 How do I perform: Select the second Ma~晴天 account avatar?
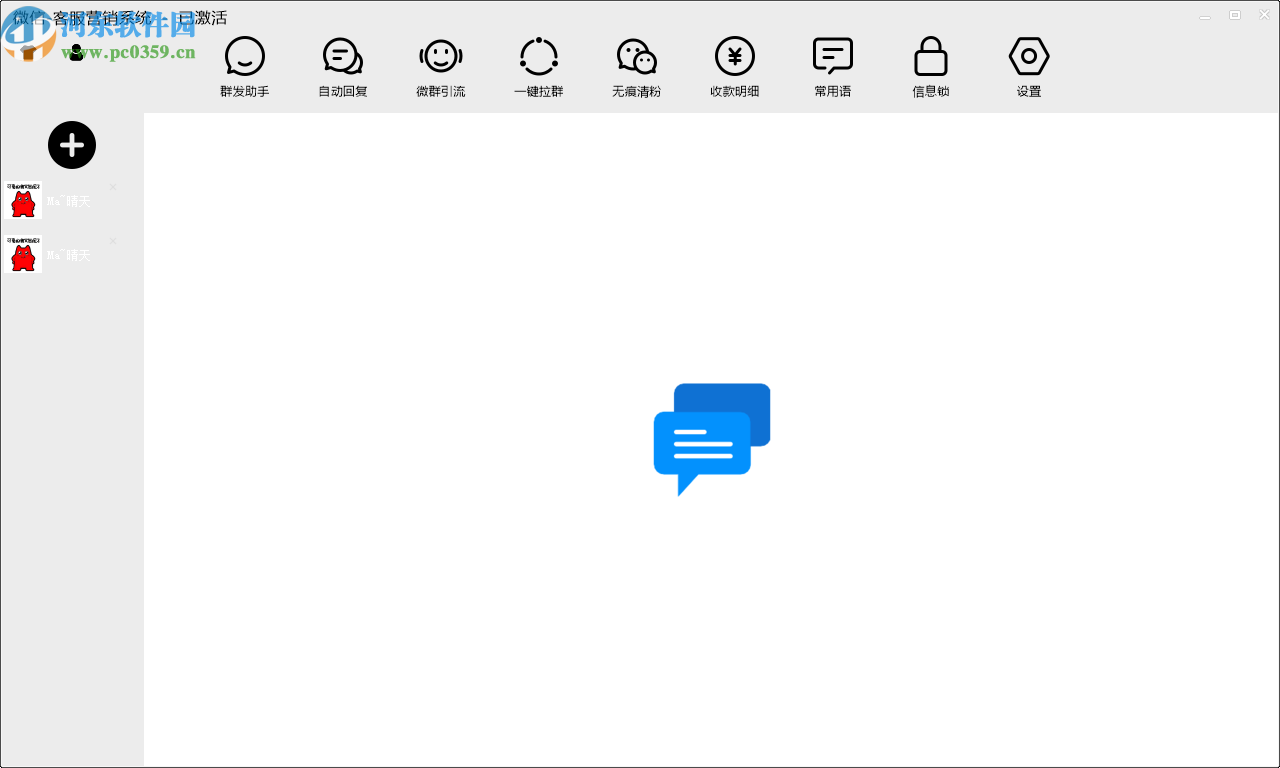(x=23, y=254)
